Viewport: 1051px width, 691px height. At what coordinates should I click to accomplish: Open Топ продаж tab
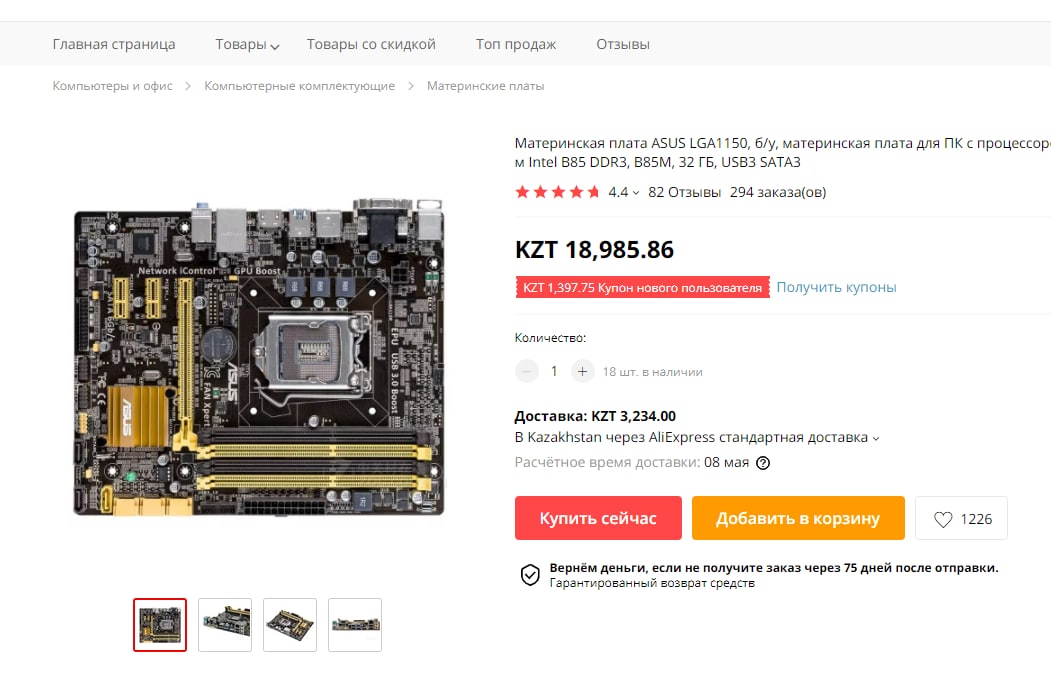[x=515, y=44]
